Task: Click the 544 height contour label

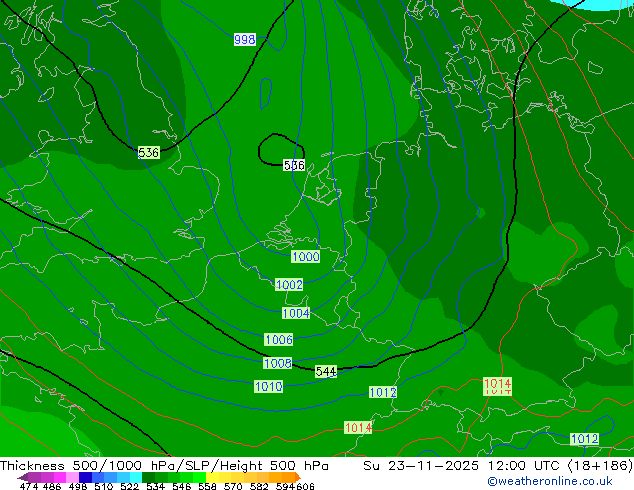Action: click(x=326, y=371)
